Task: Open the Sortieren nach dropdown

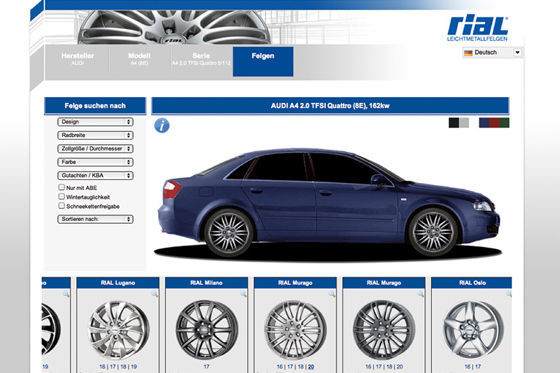Action: click(95, 219)
